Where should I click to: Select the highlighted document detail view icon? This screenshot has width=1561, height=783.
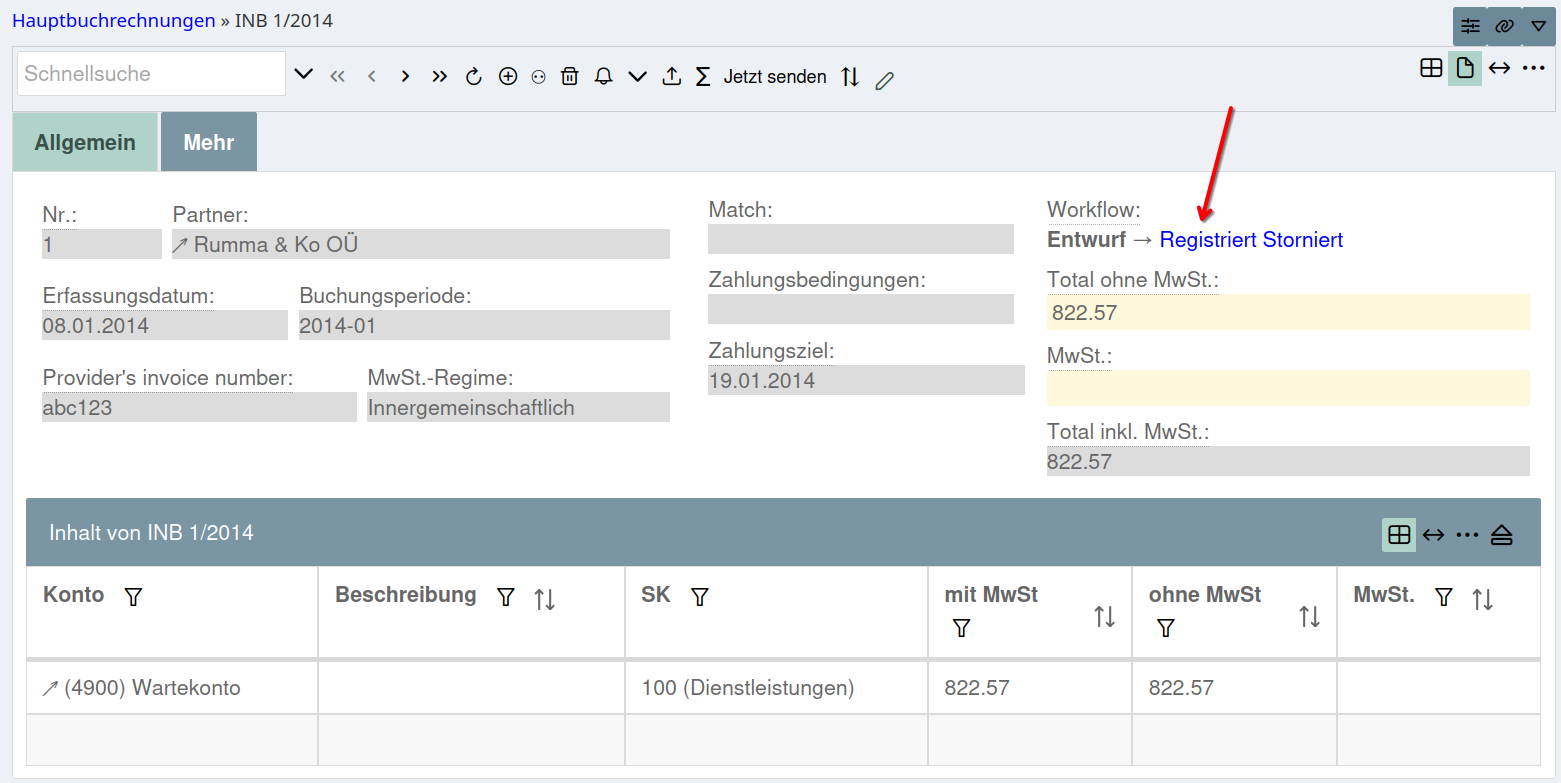[1465, 68]
